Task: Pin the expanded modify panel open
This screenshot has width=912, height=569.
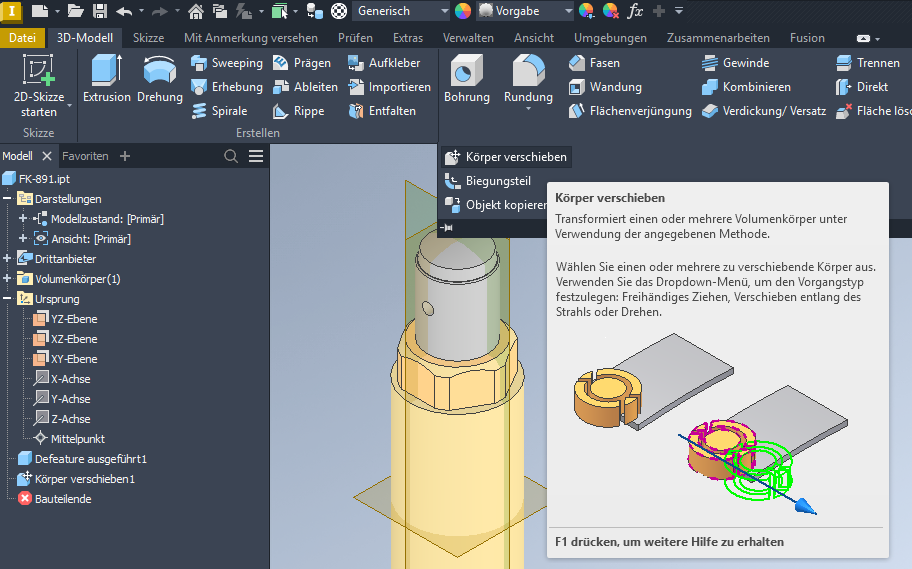Action: click(x=447, y=228)
